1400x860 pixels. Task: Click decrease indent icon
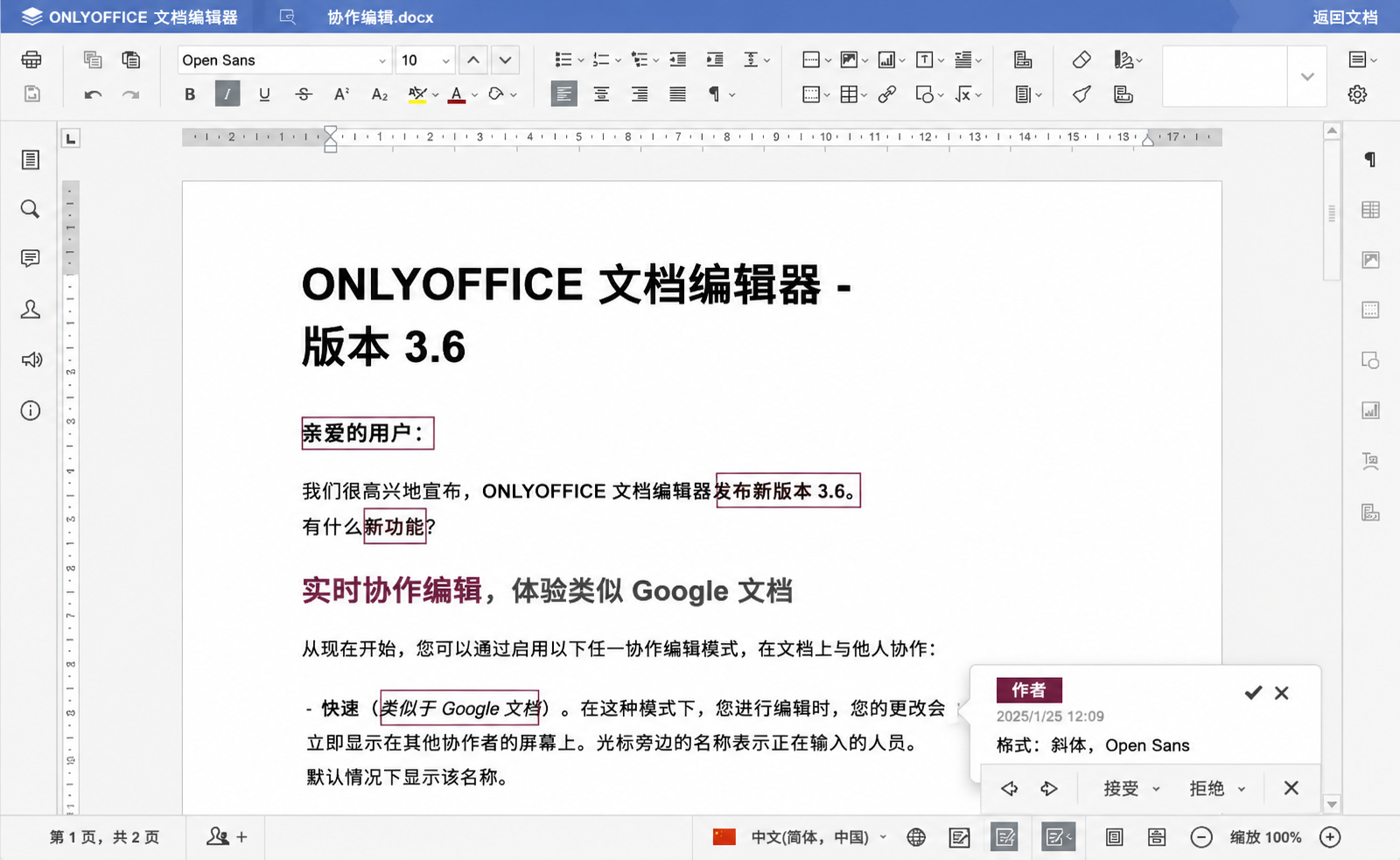pyautogui.click(x=677, y=59)
